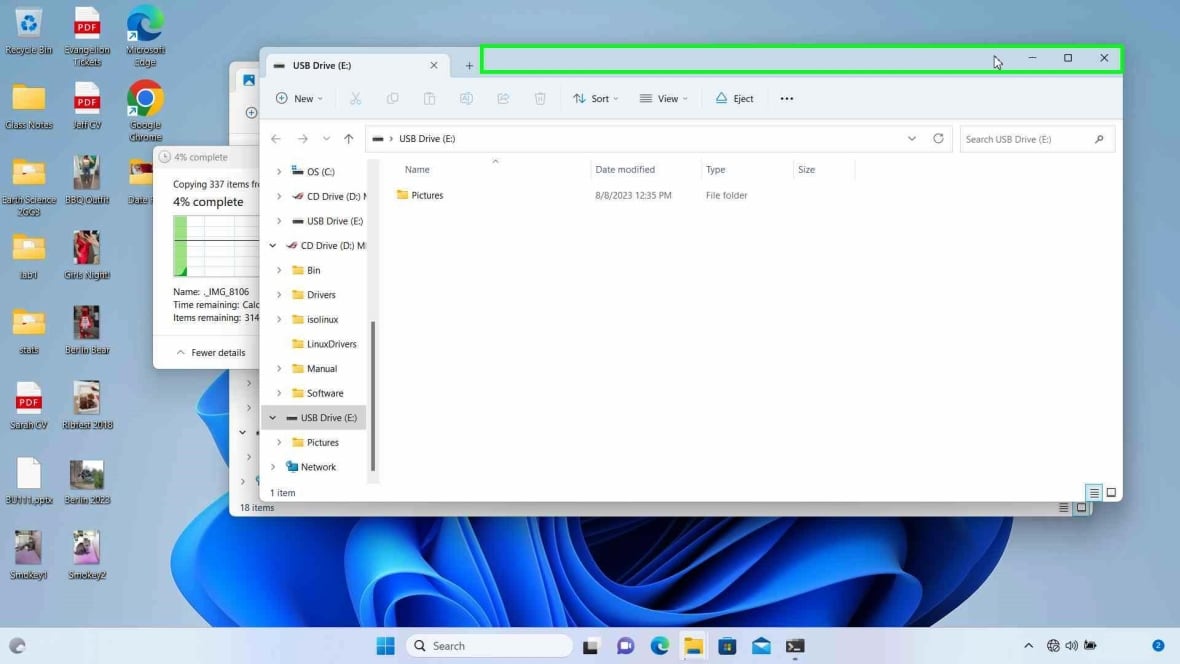Open address bar history dropdown
Viewport: 1180px width, 664px height.
(x=911, y=139)
